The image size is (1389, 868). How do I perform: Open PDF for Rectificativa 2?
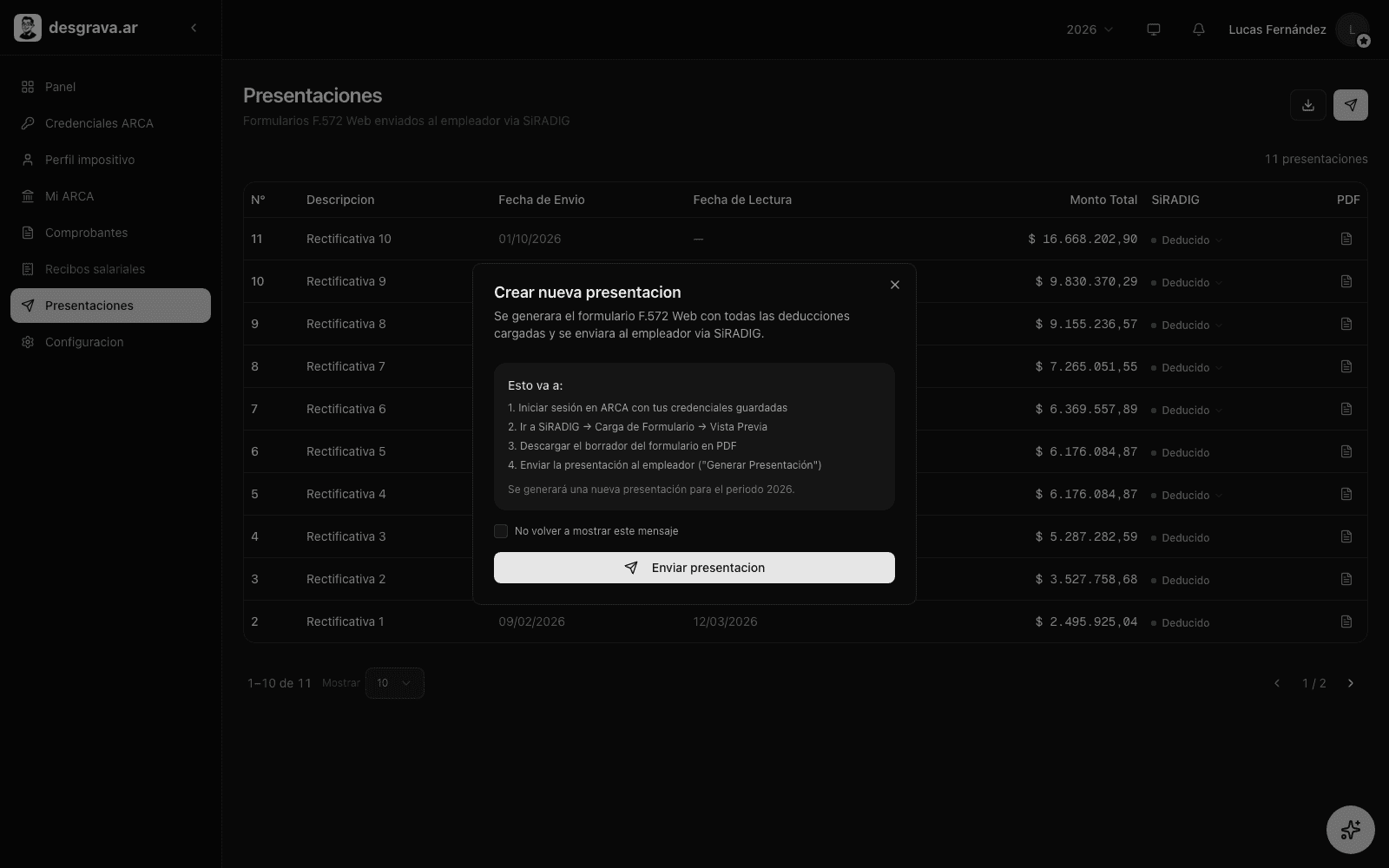[x=1346, y=579]
